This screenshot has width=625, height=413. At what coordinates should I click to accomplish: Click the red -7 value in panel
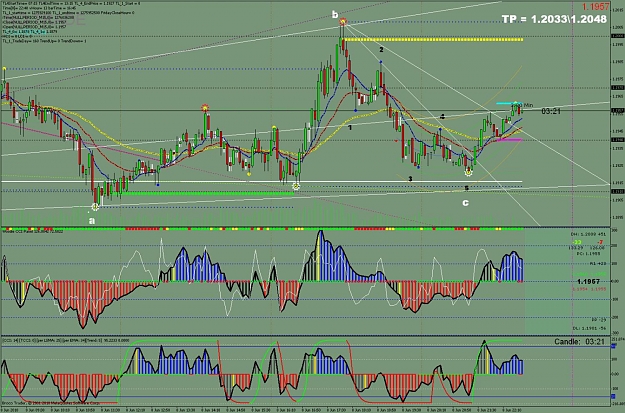600,242
